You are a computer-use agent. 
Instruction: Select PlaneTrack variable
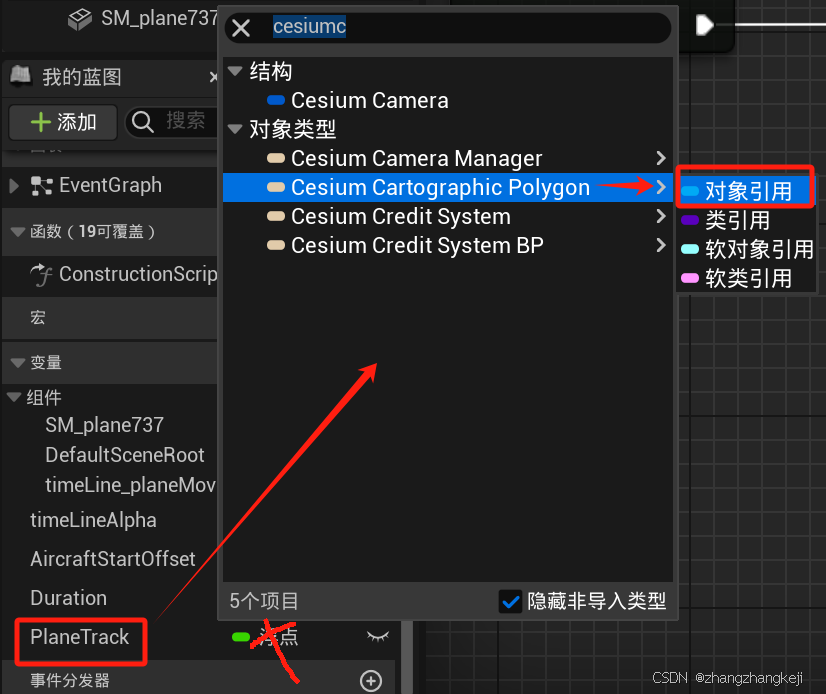[x=80, y=637]
